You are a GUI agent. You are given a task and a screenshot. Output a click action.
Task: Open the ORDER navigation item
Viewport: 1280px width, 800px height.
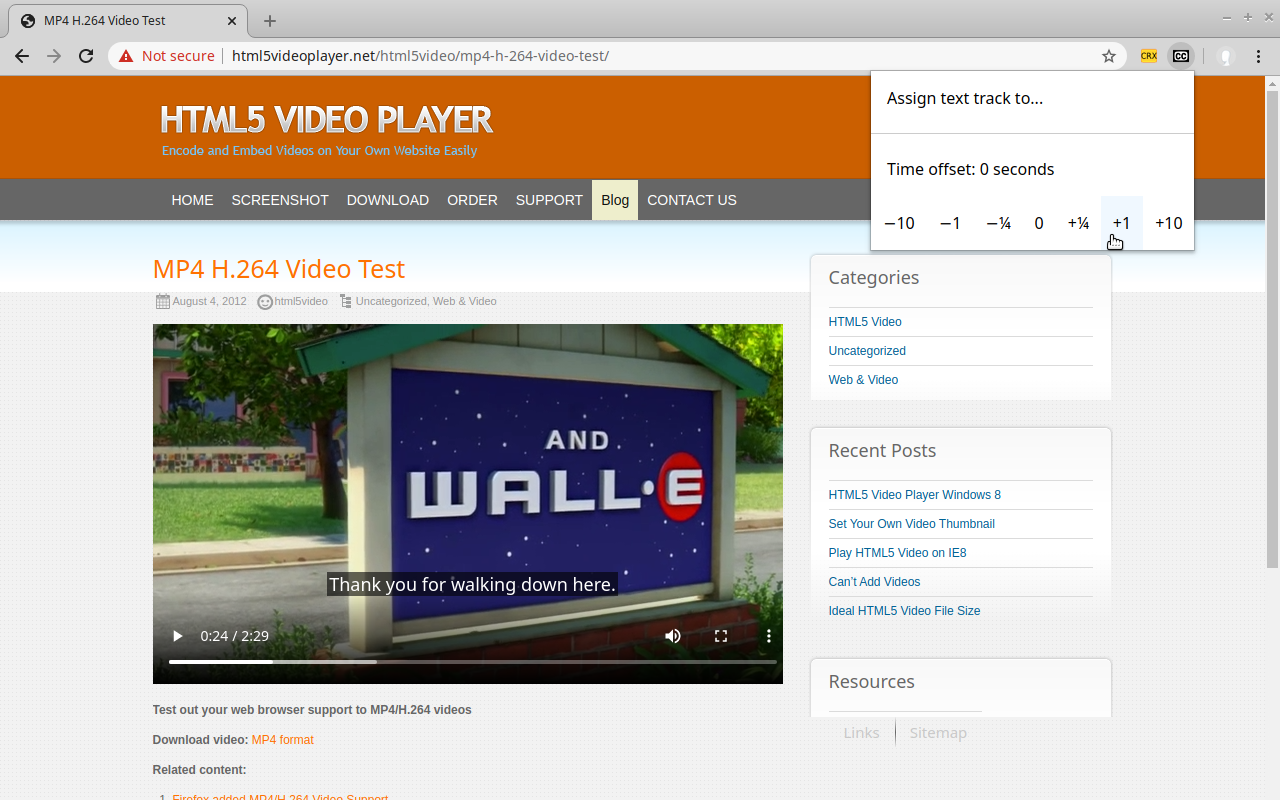click(x=472, y=200)
